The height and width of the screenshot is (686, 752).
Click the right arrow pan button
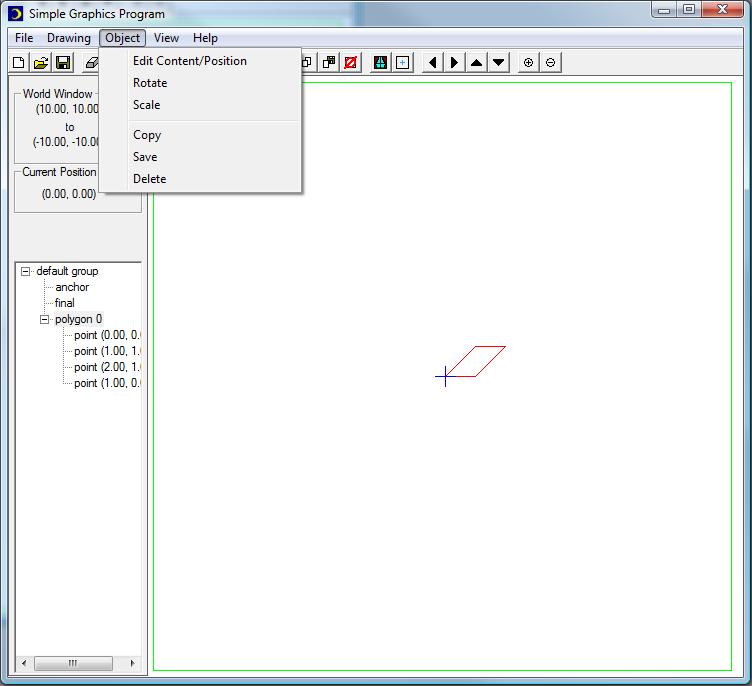454,62
